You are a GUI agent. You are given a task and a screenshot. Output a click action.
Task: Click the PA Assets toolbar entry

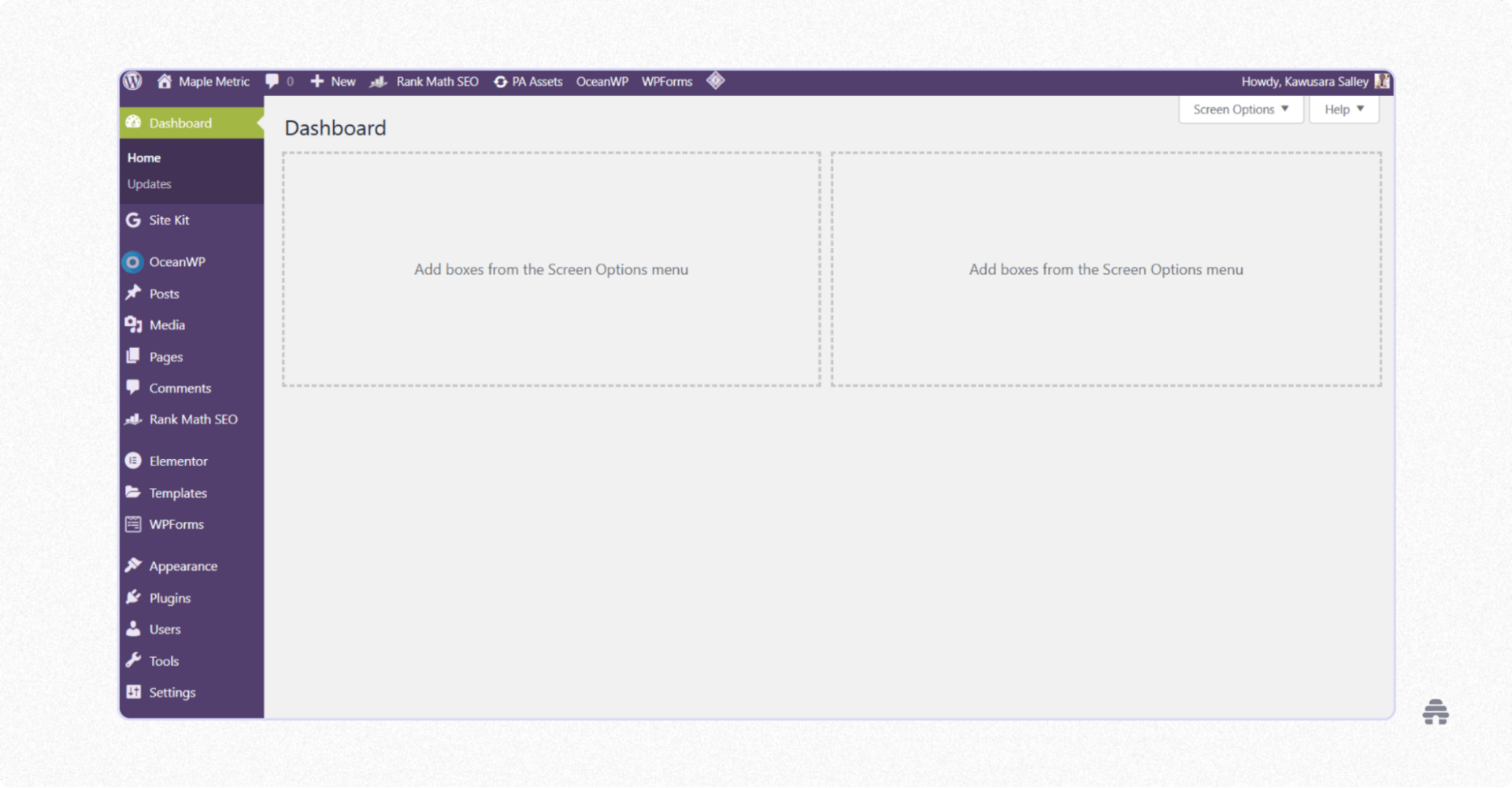528,81
